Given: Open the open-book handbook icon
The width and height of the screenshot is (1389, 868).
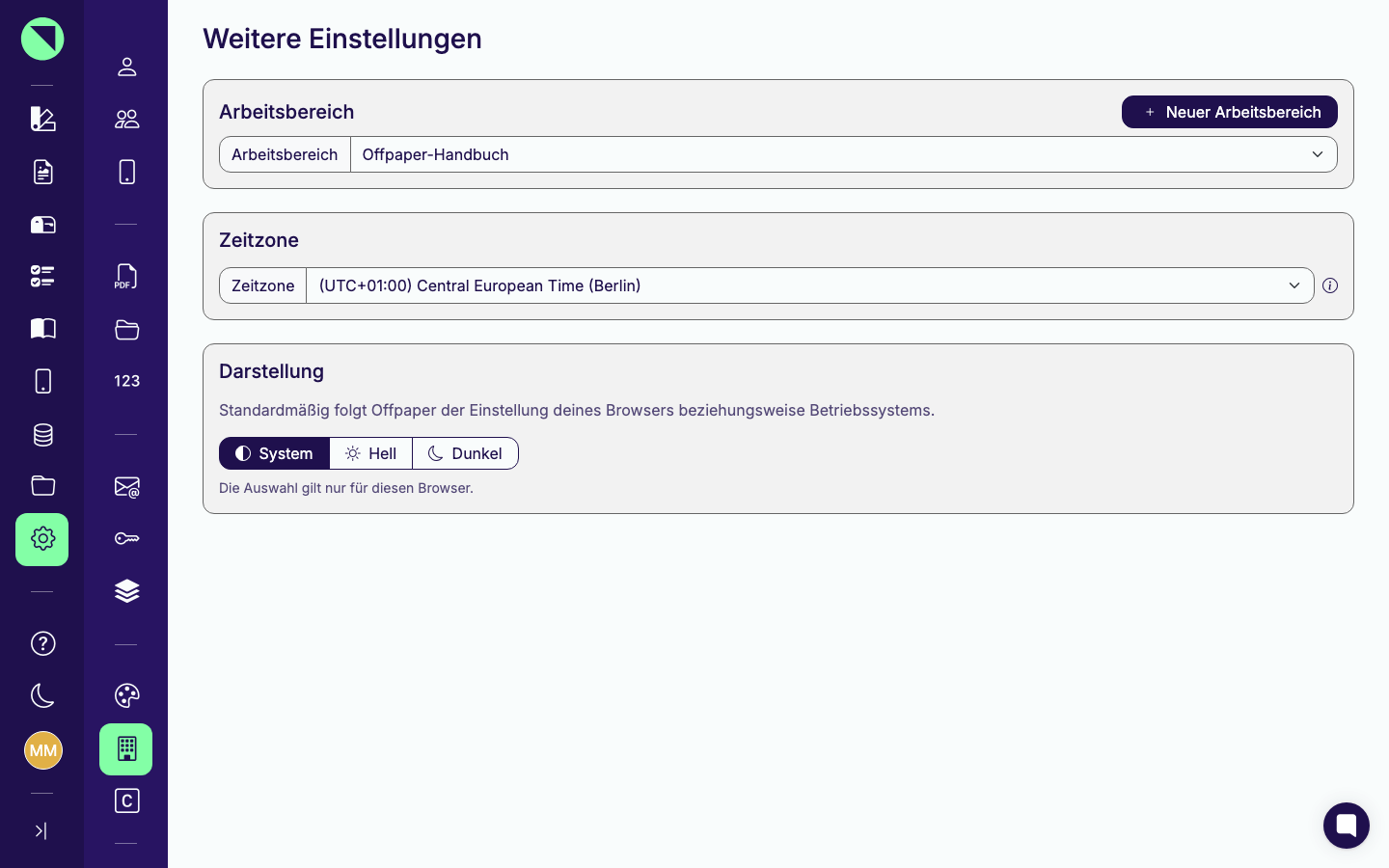Looking at the screenshot, I should click(x=42, y=328).
